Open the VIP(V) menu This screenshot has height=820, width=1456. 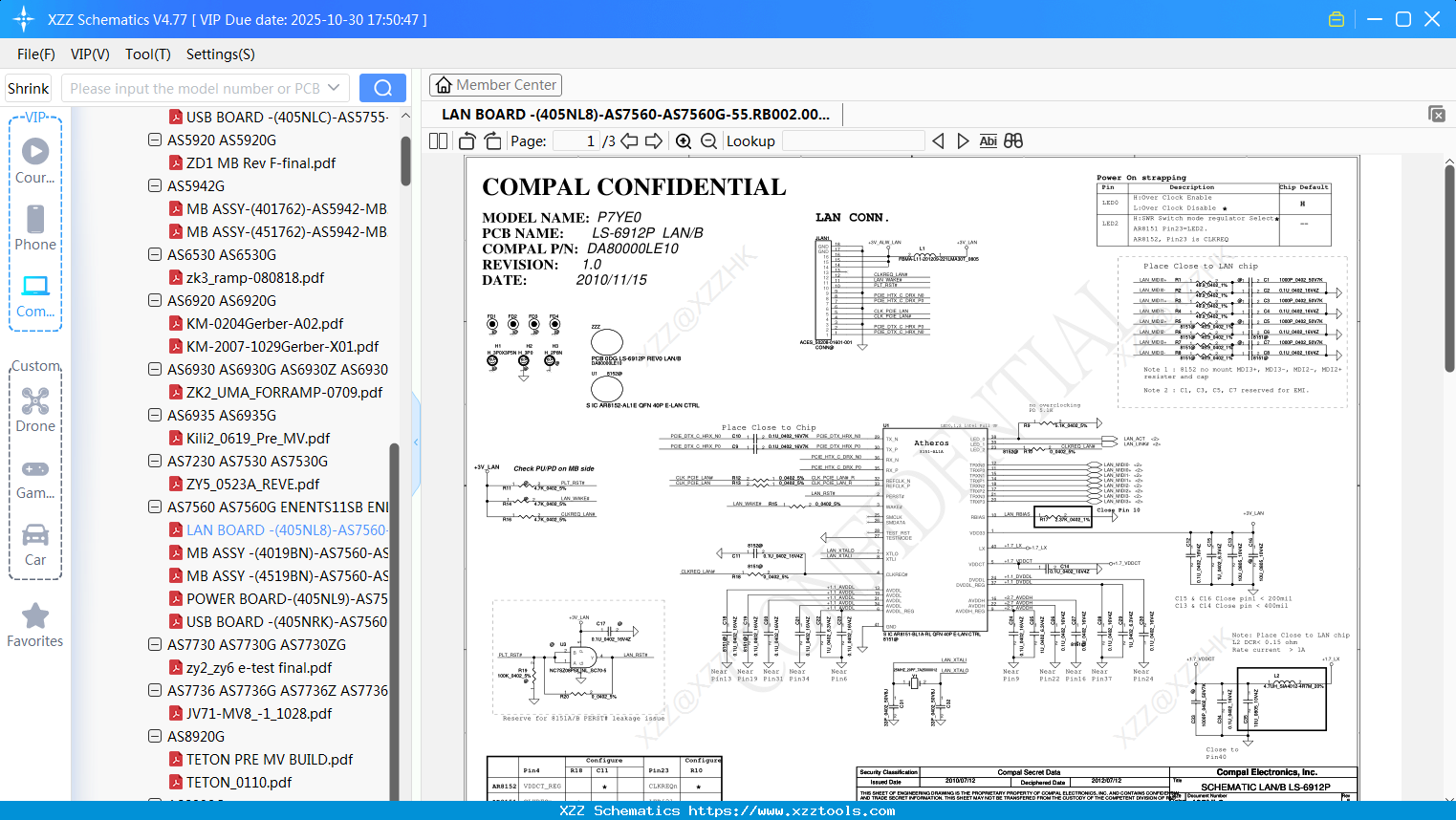click(x=90, y=54)
